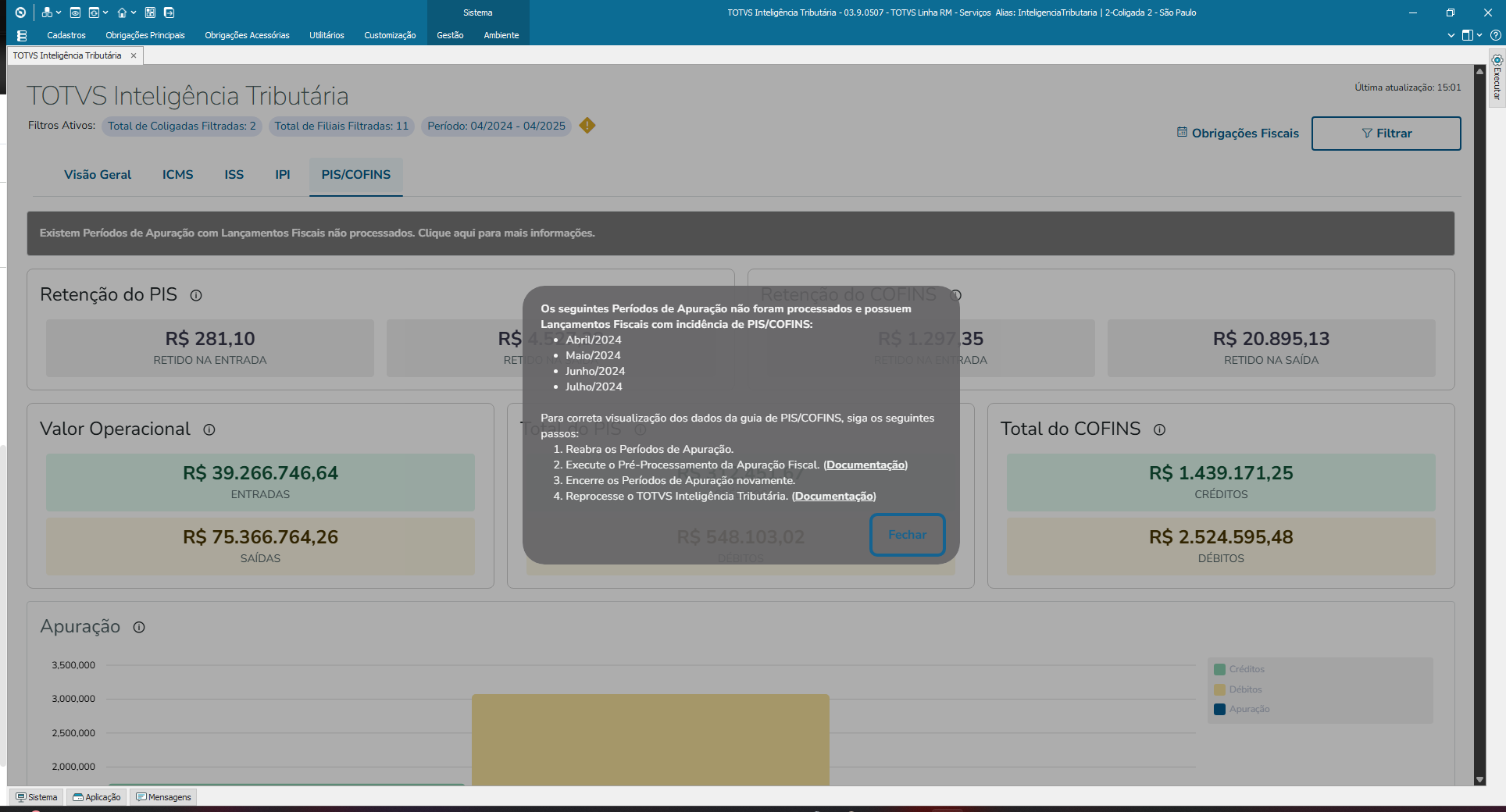Click the tan Débitos bar in the chart

click(650, 740)
